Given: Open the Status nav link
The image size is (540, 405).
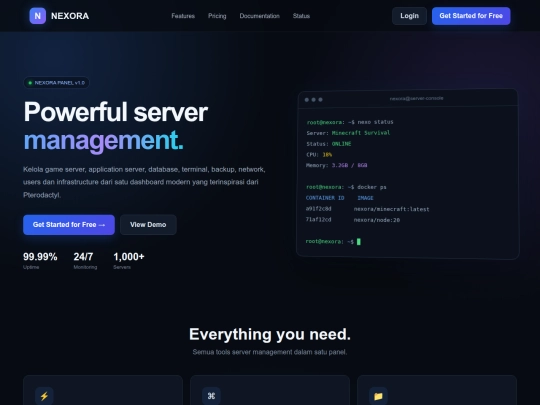Looking at the screenshot, I should pos(301,16).
